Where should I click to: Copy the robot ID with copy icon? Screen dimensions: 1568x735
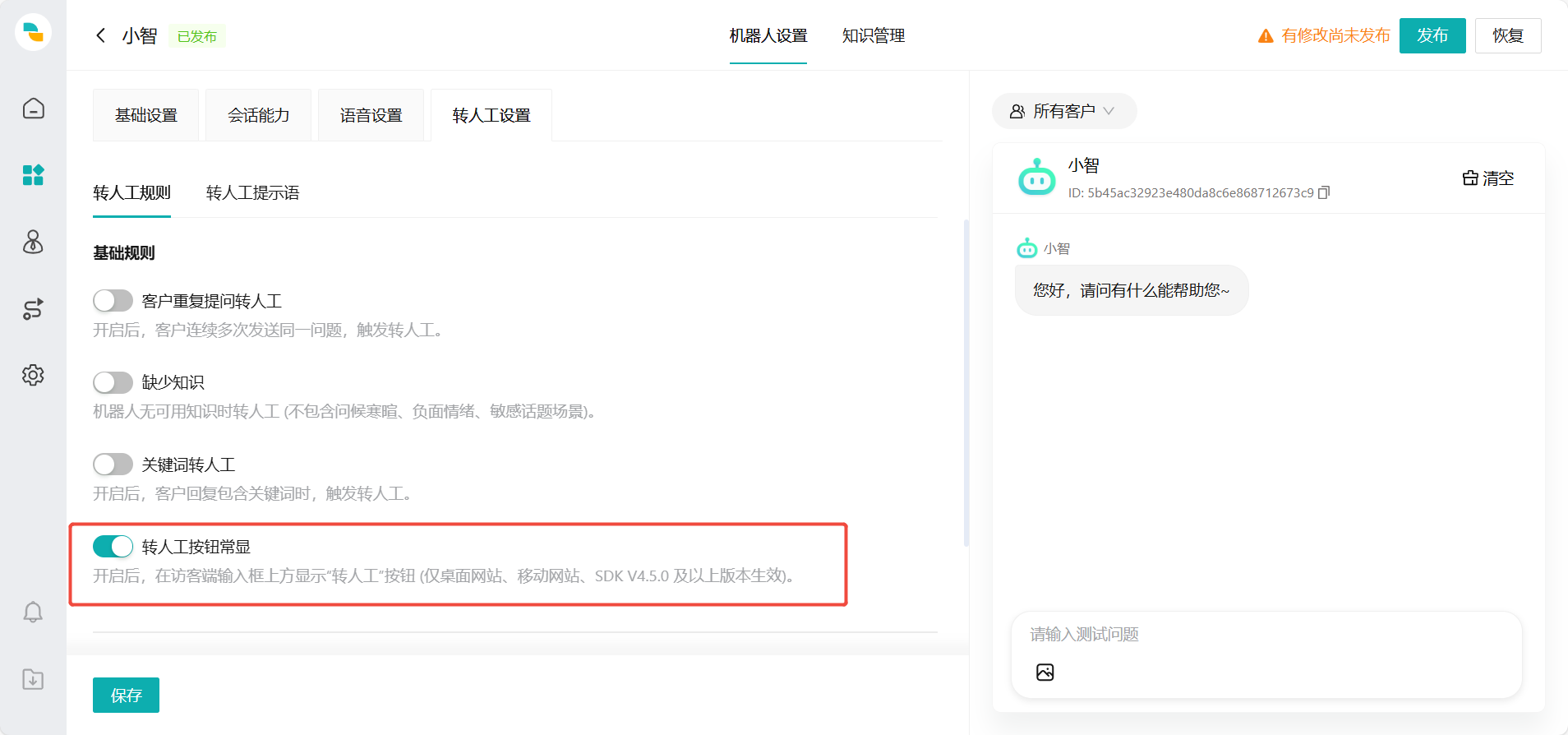tap(1323, 192)
